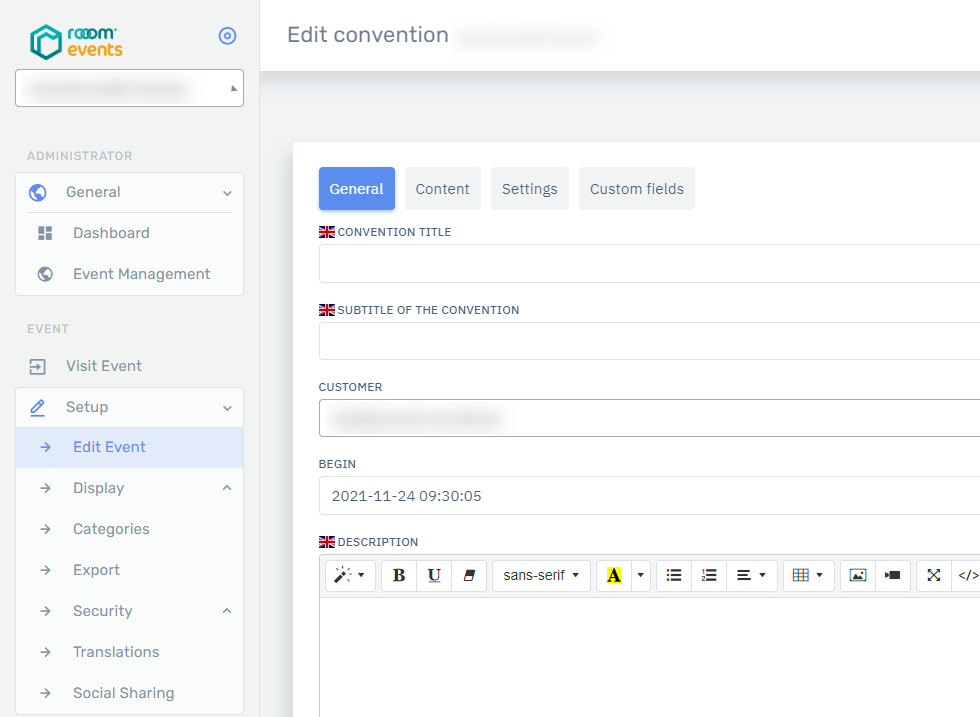Expand the Display submenu chevron

click(228, 488)
